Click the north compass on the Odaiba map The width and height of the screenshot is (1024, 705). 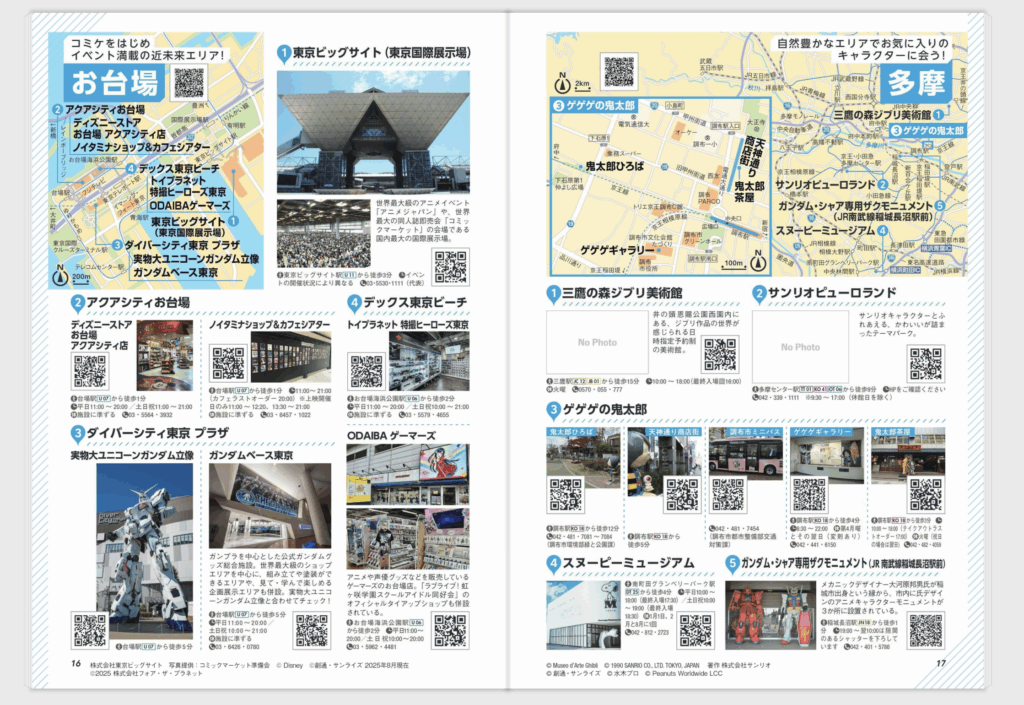pyautogui.click(x=61, y=272)
